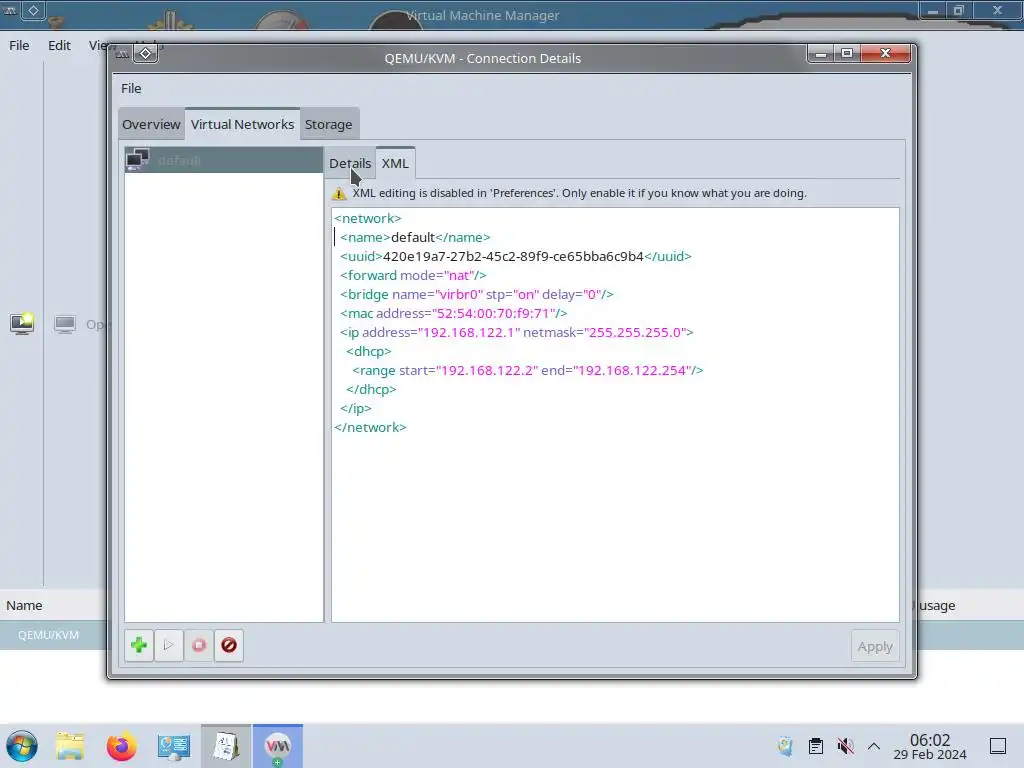The image size is (1024, 768).
Task: Click the show desktop icon at tray end
Action: click(x=998, y=746)
